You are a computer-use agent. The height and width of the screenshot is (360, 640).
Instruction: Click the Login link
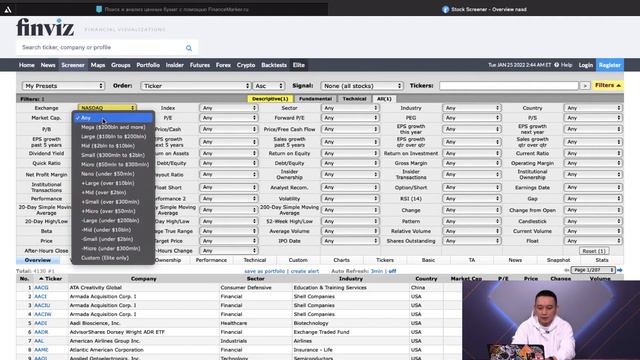click(586, 65)
